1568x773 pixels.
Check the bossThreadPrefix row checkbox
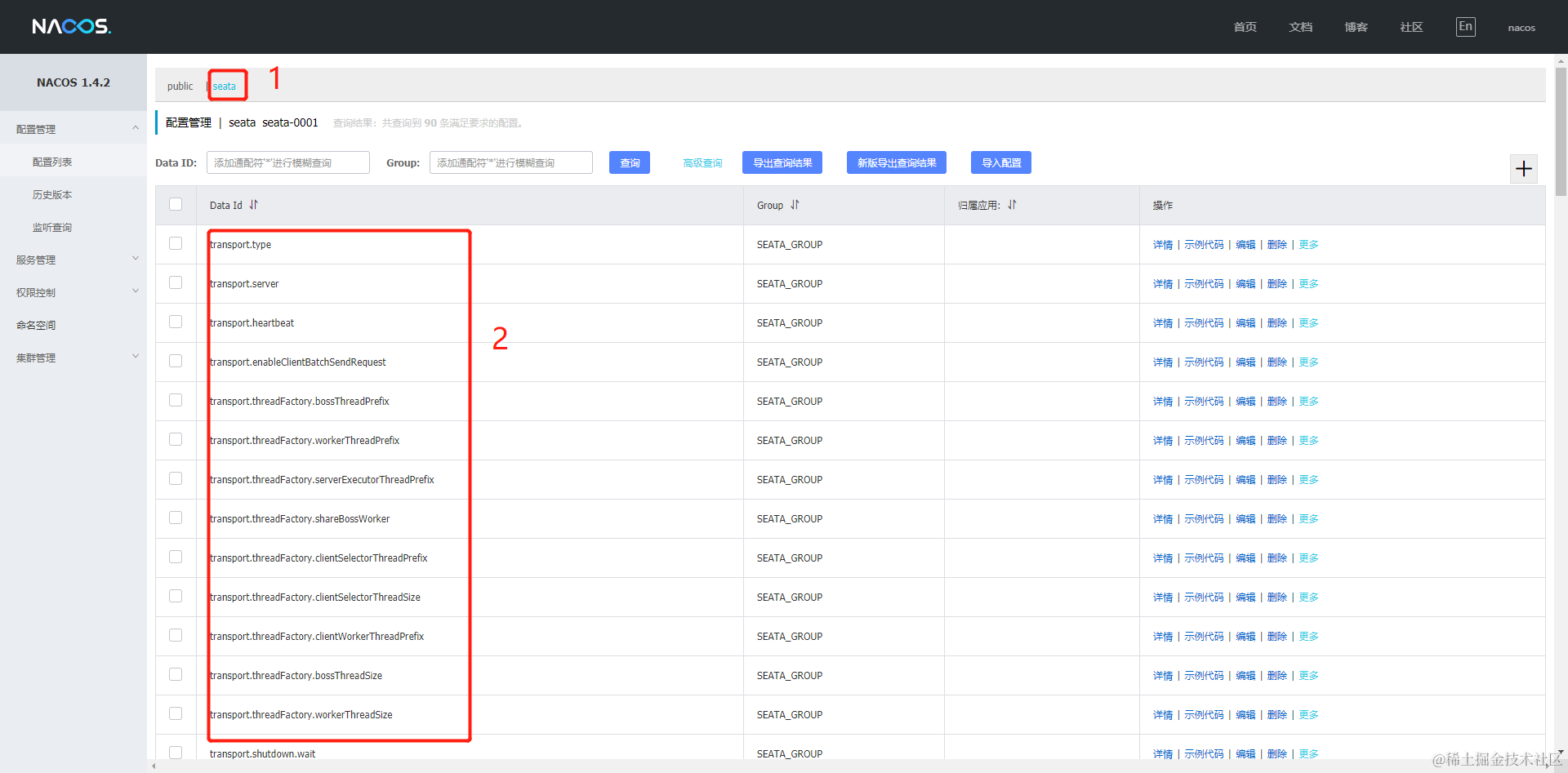(x=176, y=400)
